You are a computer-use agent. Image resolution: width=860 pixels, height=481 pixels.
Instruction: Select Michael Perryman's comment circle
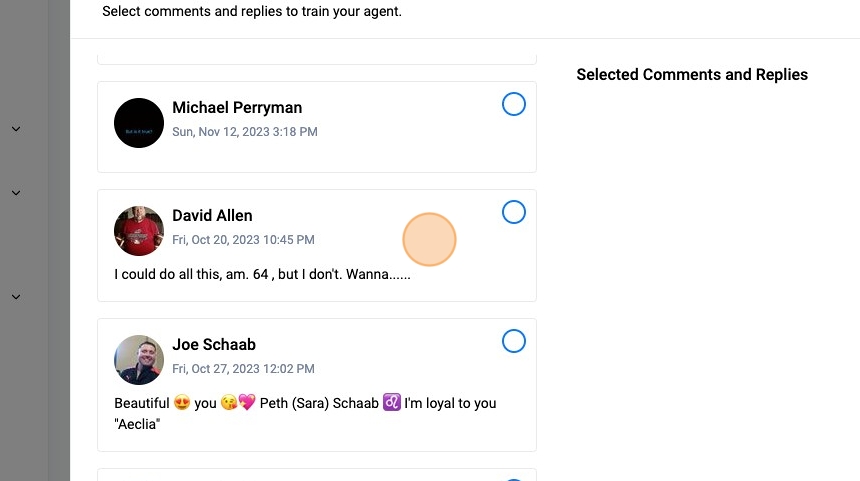point(513,104)
